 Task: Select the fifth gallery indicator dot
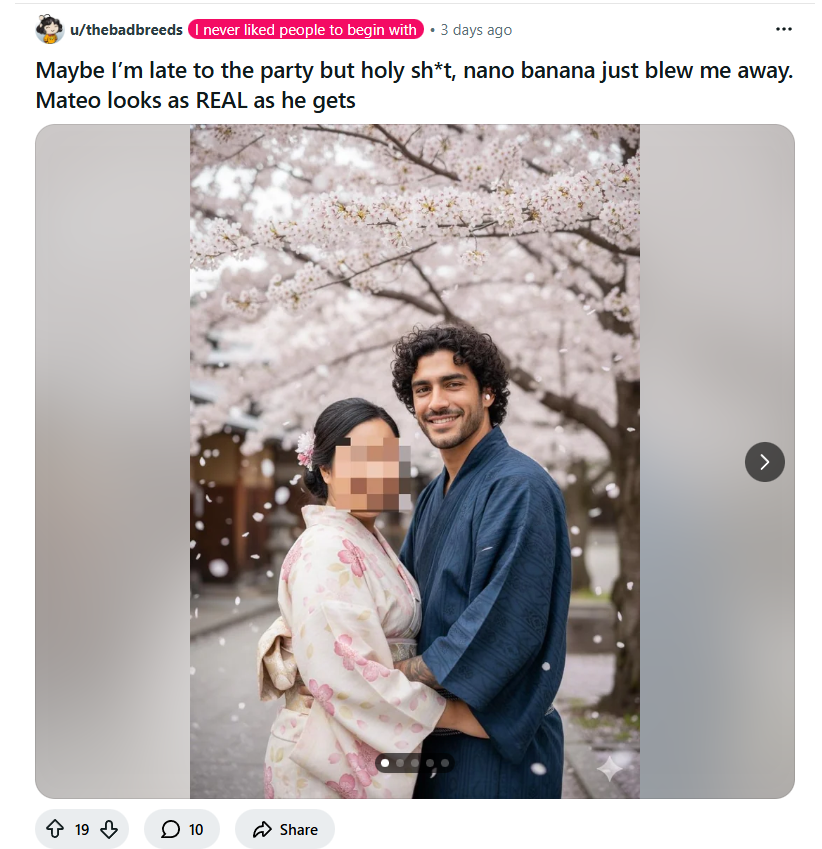445,763
